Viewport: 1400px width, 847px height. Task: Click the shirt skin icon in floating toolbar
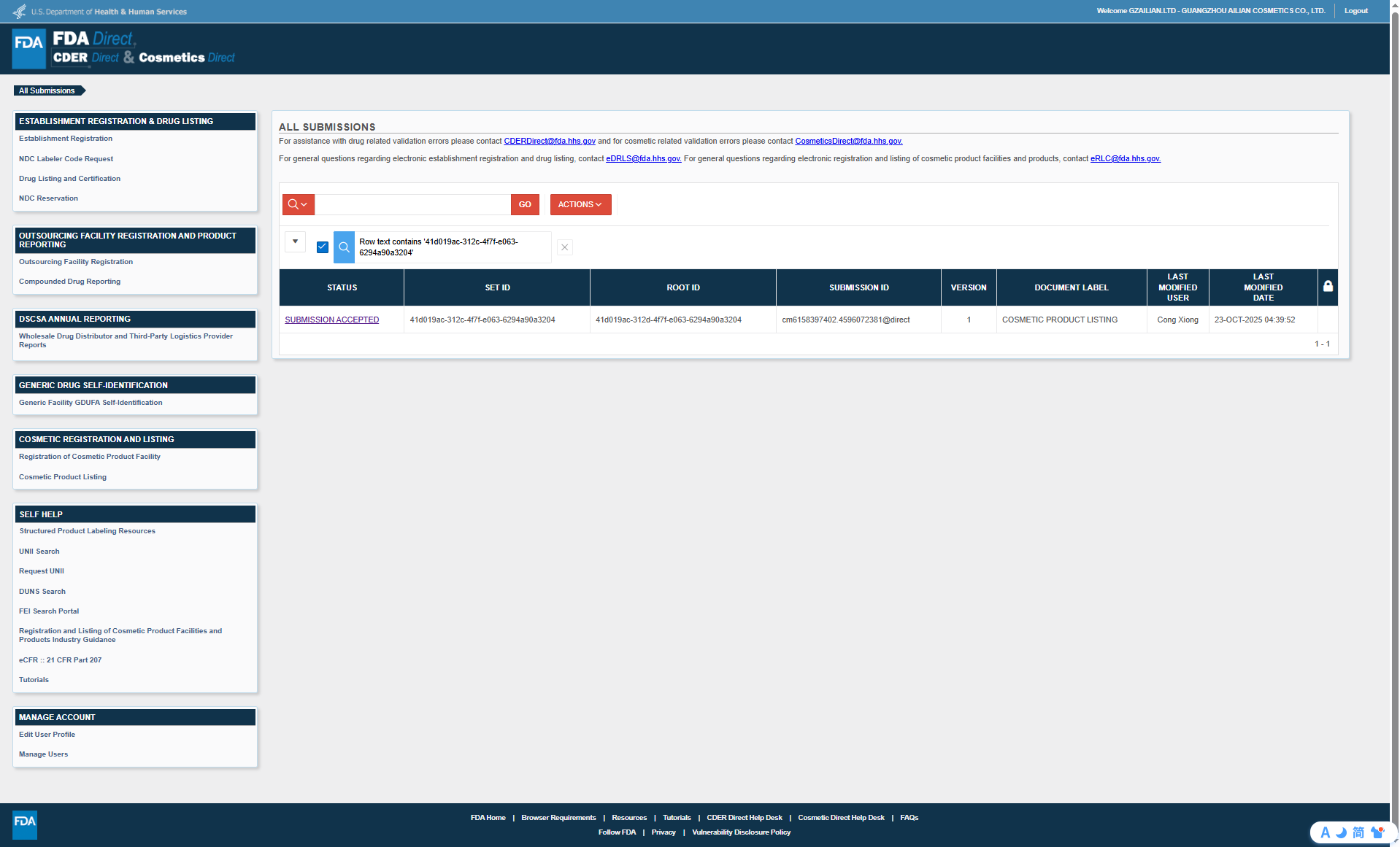tap(1377, 832)
